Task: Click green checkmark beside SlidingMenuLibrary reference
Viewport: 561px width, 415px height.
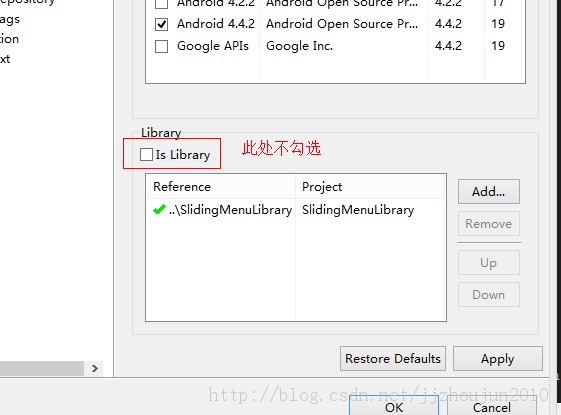Action: click(159, 209)
